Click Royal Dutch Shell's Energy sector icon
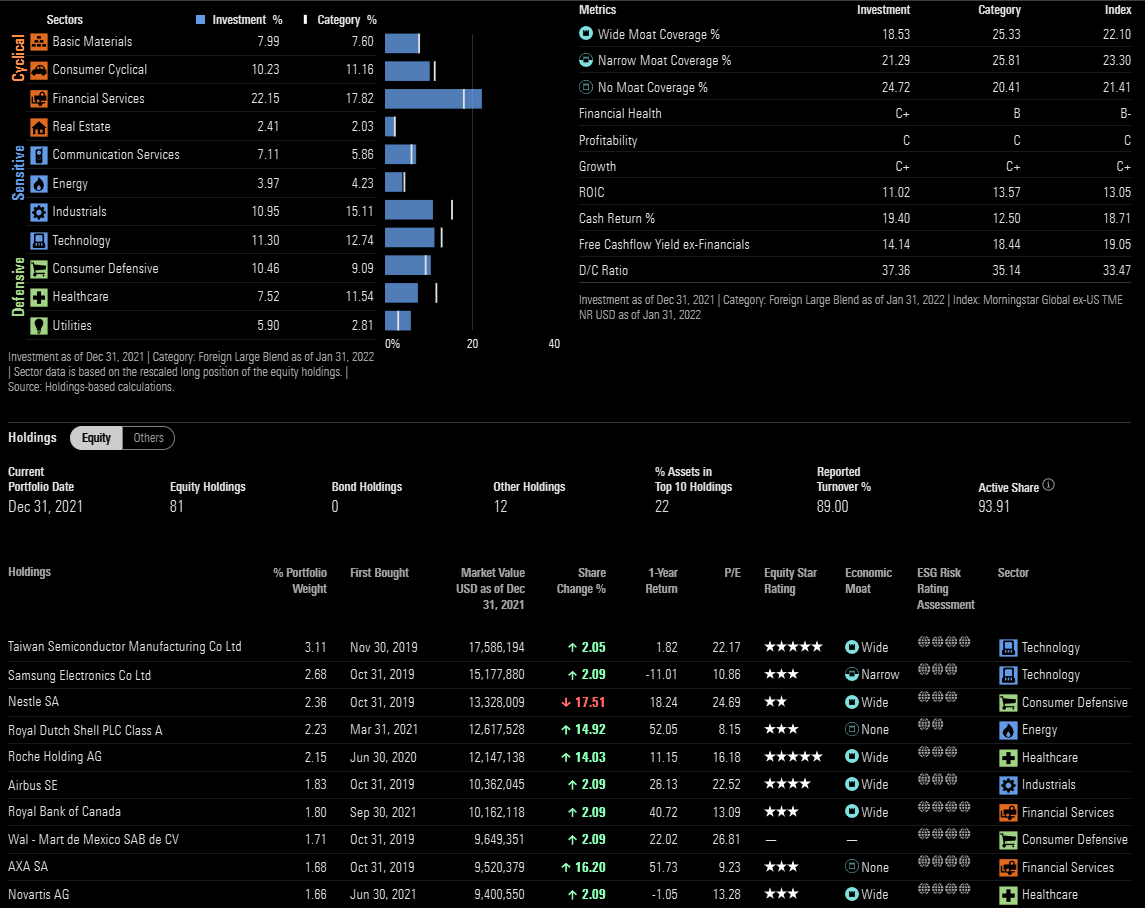 (x=1008, y=730)
